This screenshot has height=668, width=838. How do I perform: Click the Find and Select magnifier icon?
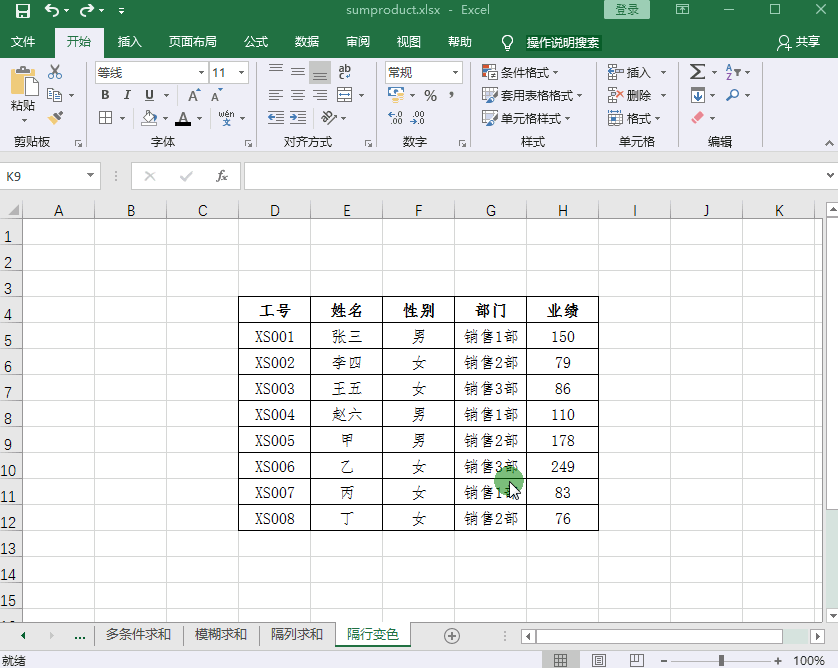[x=732, y=95]
